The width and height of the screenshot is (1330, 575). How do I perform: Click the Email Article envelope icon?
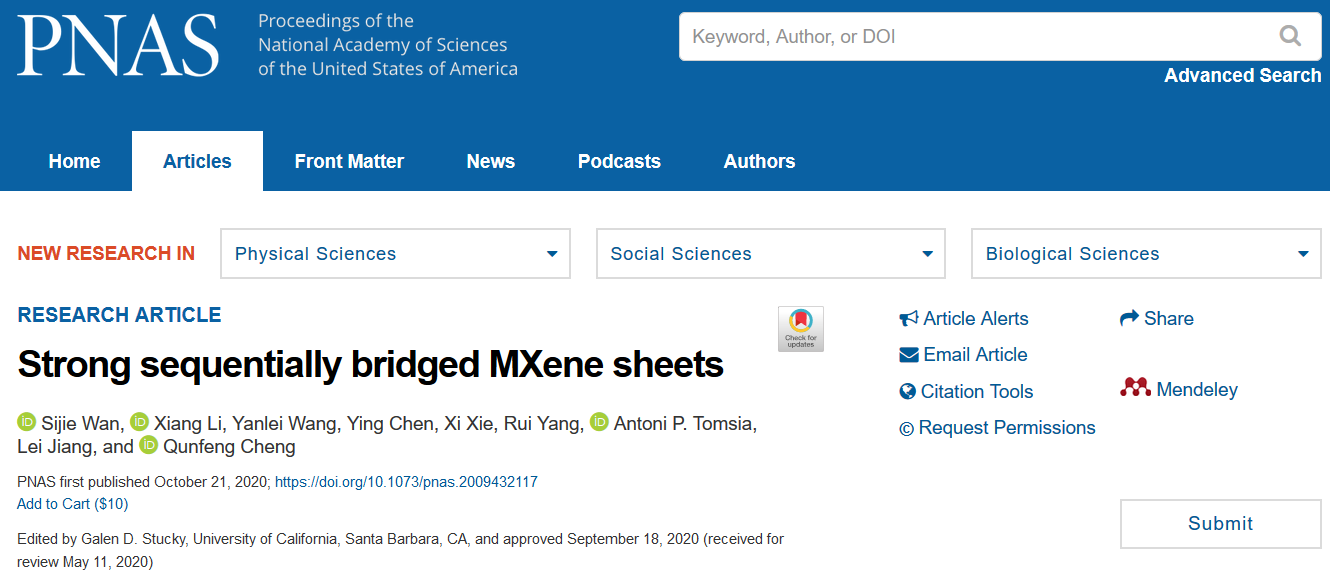pyautogui.click(x=909, y=355)
